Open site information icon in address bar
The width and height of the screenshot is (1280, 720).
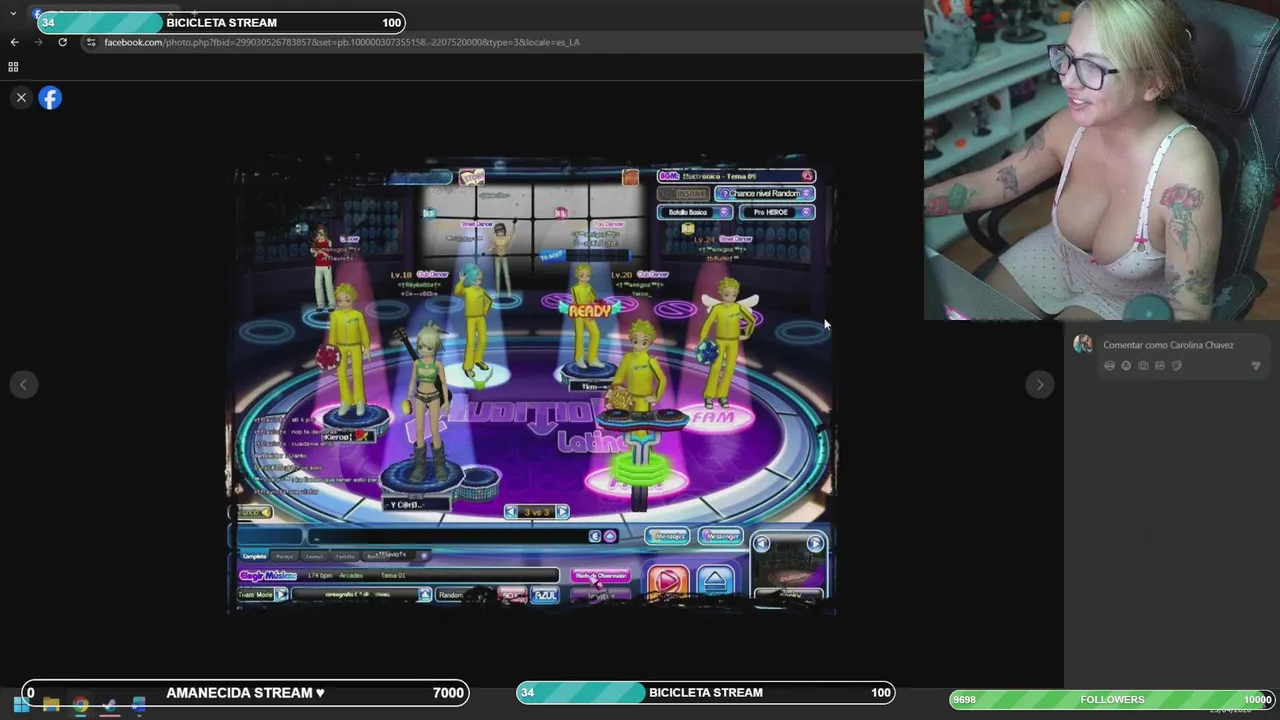coord(91,42)
